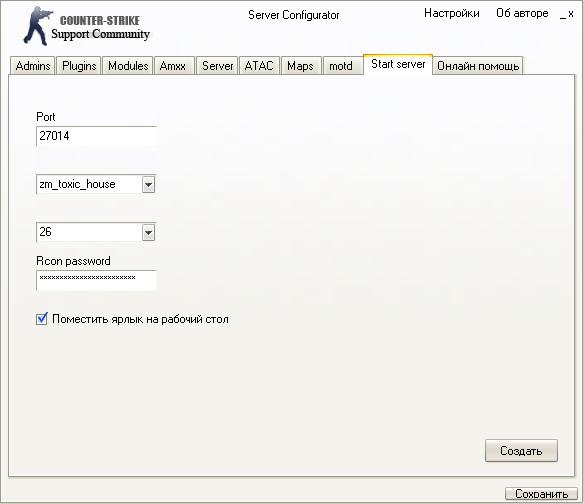584x504 pixels.
Task: Switch to the Admins tab
Action: pos(33,66)
